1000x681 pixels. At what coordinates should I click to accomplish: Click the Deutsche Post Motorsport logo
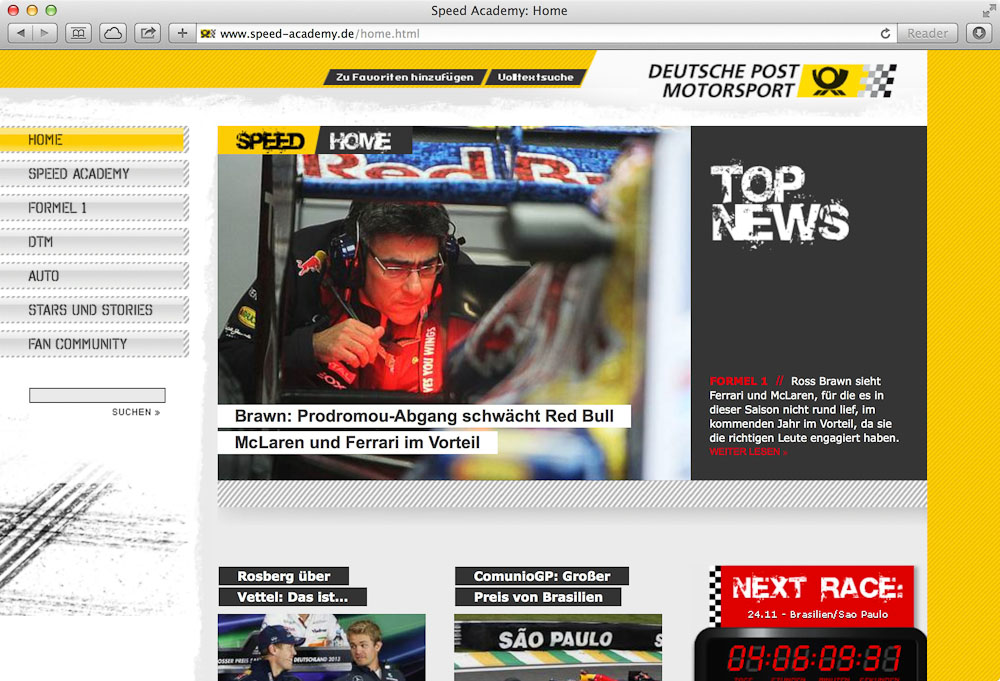click(x=772, y=80)
